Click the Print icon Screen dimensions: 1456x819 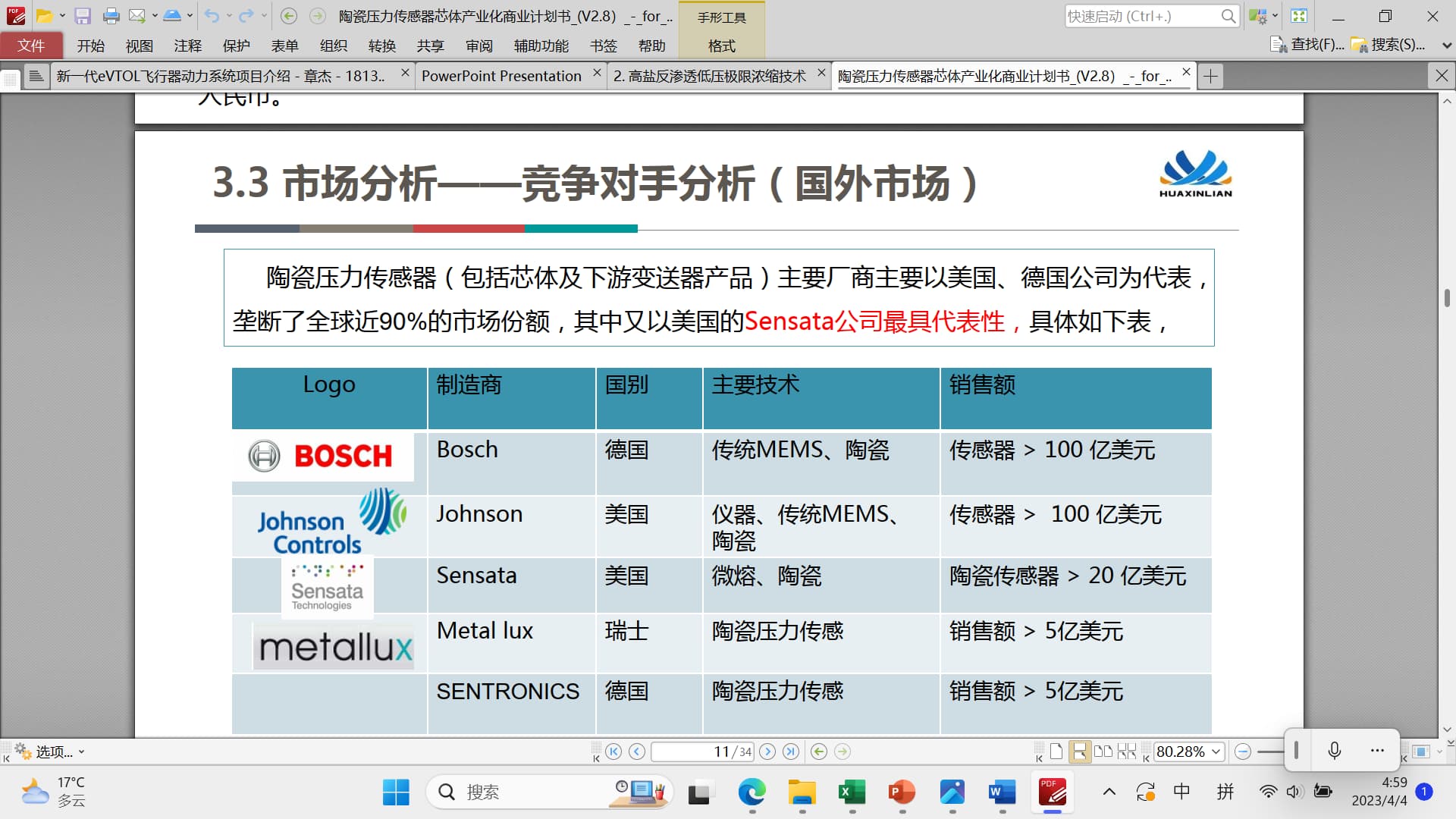click(111, 16)
